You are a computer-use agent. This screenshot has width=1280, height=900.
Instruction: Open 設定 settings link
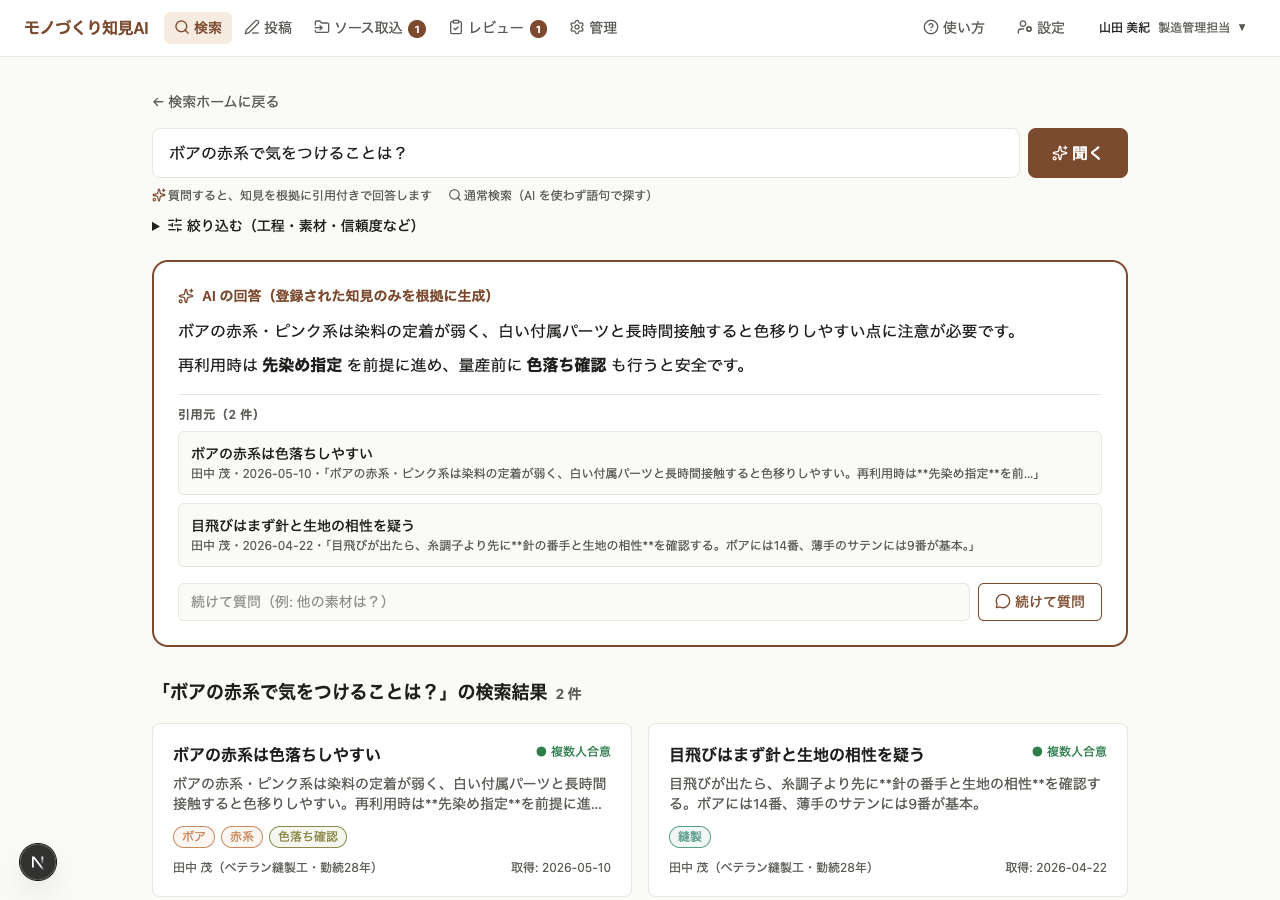coord(1041,28)
